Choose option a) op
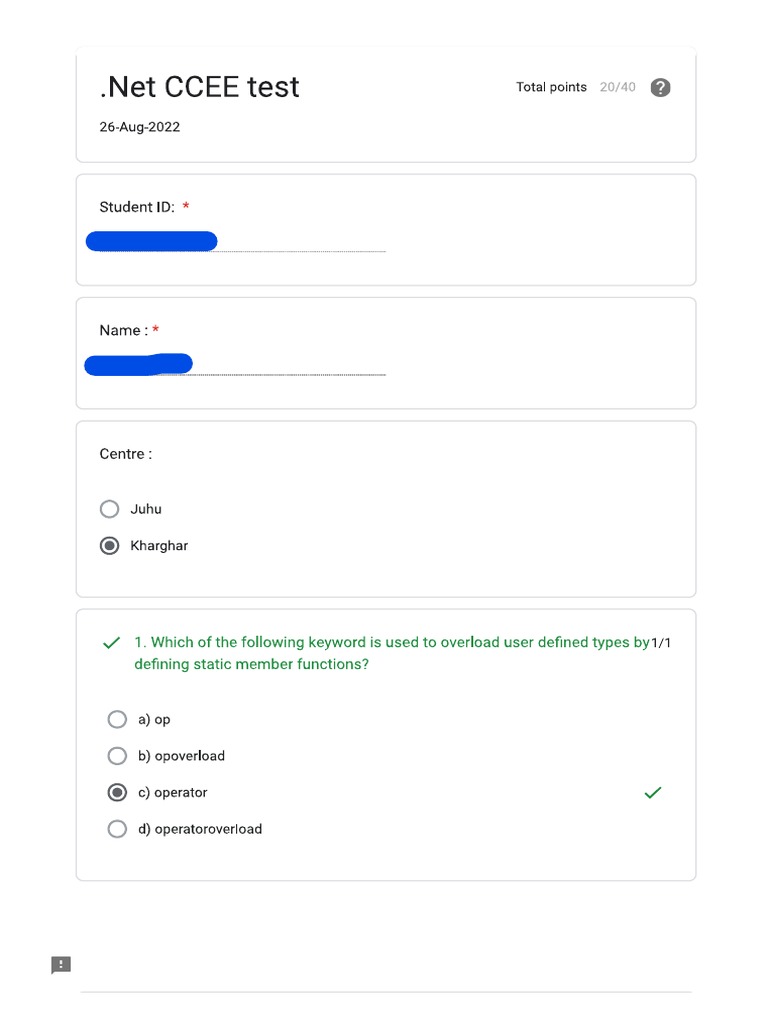Viewport: 768px width, 1024px height. click(117, 720)
